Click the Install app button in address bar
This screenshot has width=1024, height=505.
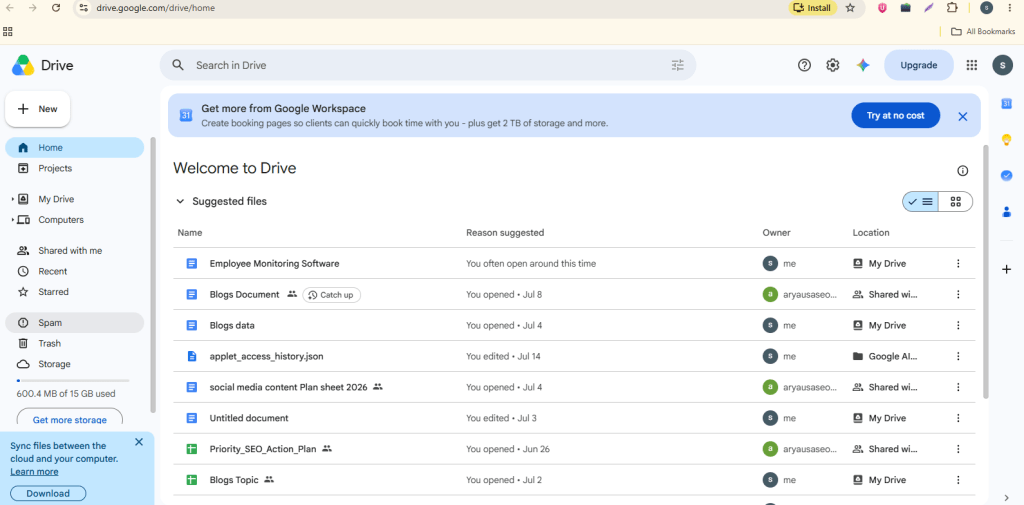pos(812,8)
